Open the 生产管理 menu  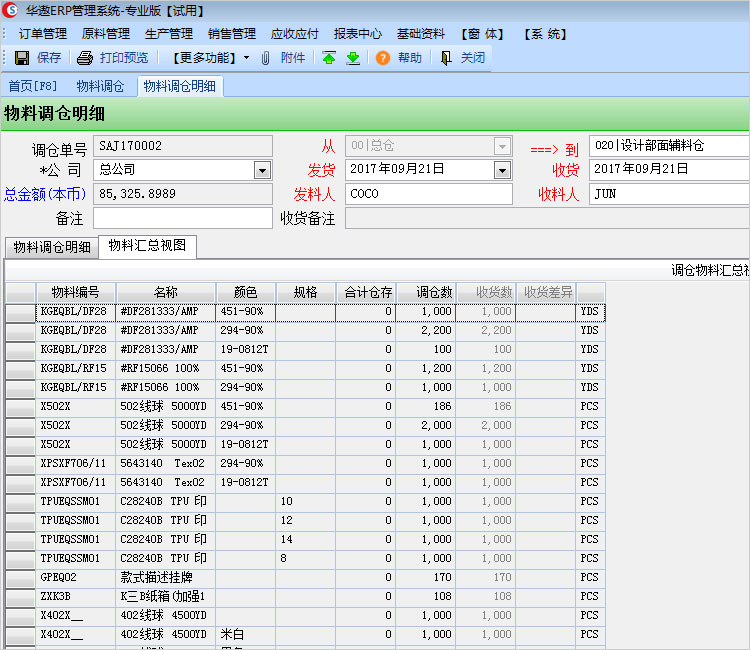(169, 34)
